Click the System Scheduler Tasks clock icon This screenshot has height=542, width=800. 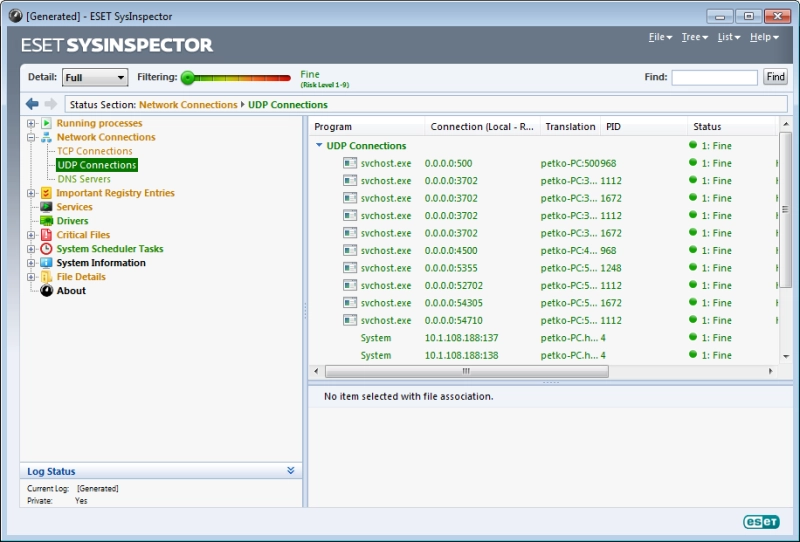[46, 249]
